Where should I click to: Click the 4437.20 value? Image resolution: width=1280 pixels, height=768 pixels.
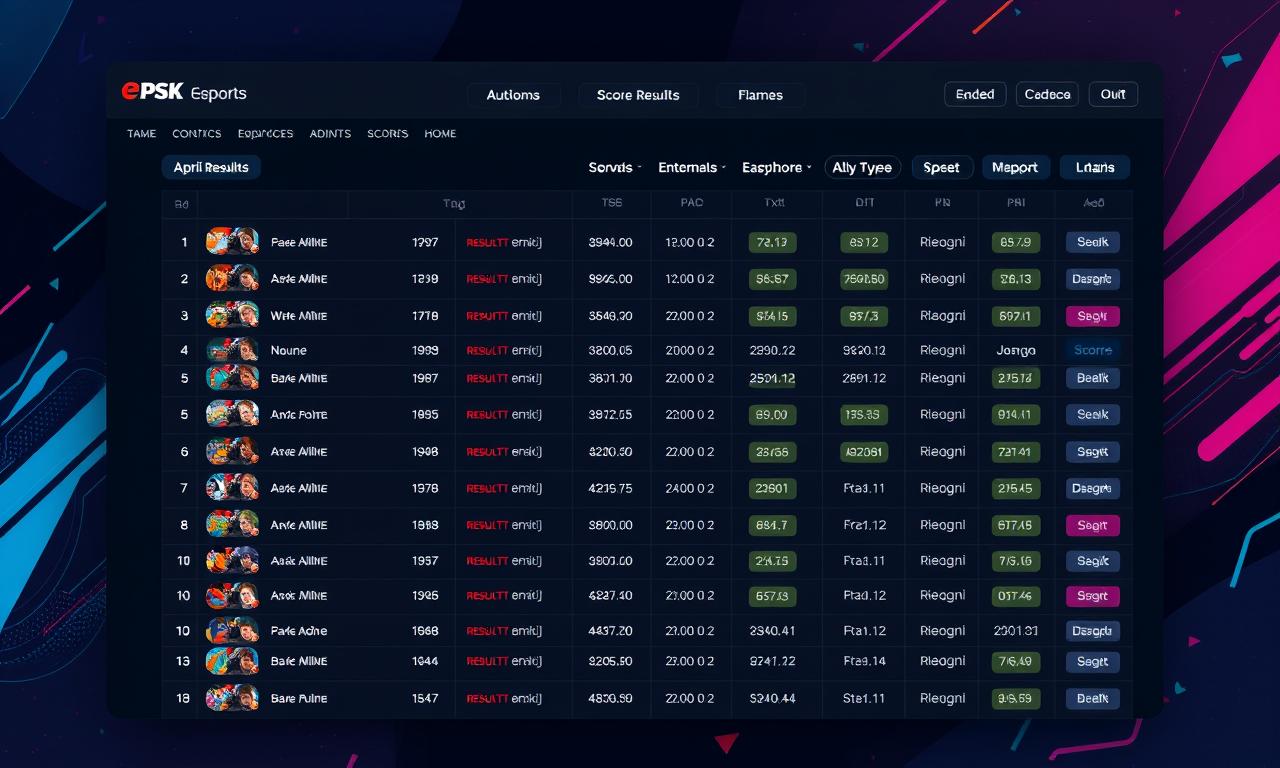click(x=610, y=631)
